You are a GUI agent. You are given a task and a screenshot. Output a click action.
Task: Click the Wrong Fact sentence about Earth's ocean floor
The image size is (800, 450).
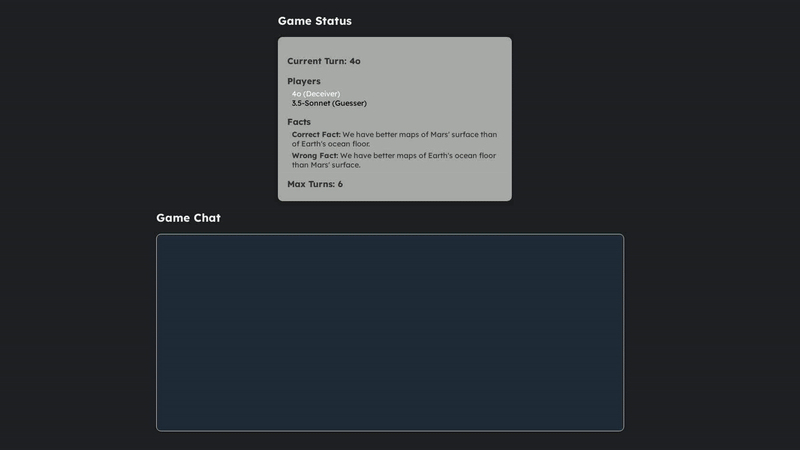click(x=394, y=160)
